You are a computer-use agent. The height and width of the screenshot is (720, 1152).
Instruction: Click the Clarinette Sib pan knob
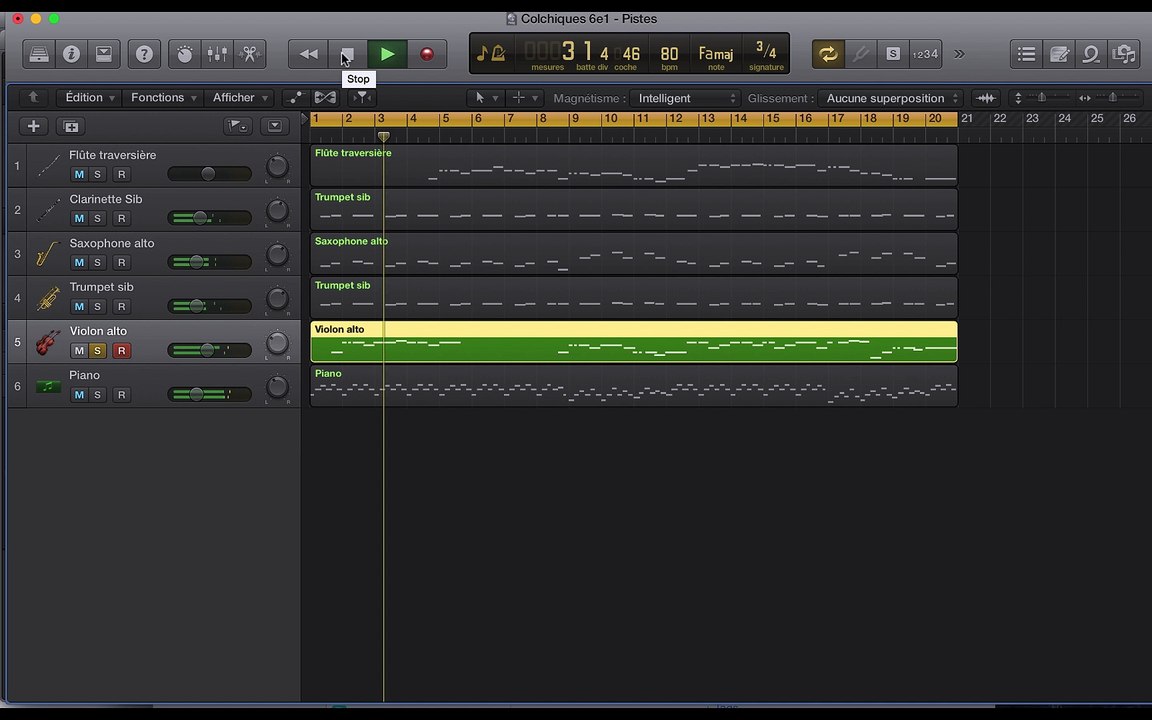tap(277, 211)
